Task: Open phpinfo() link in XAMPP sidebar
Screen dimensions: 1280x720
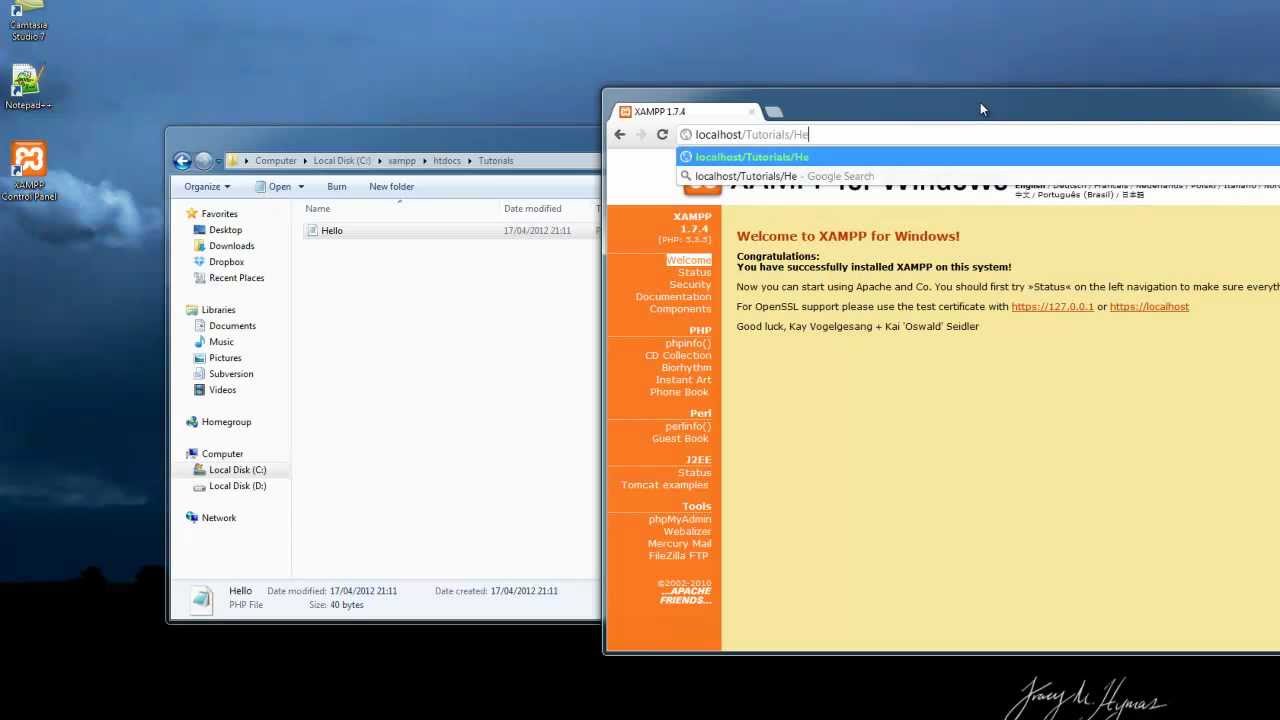Action: (688, 344)
